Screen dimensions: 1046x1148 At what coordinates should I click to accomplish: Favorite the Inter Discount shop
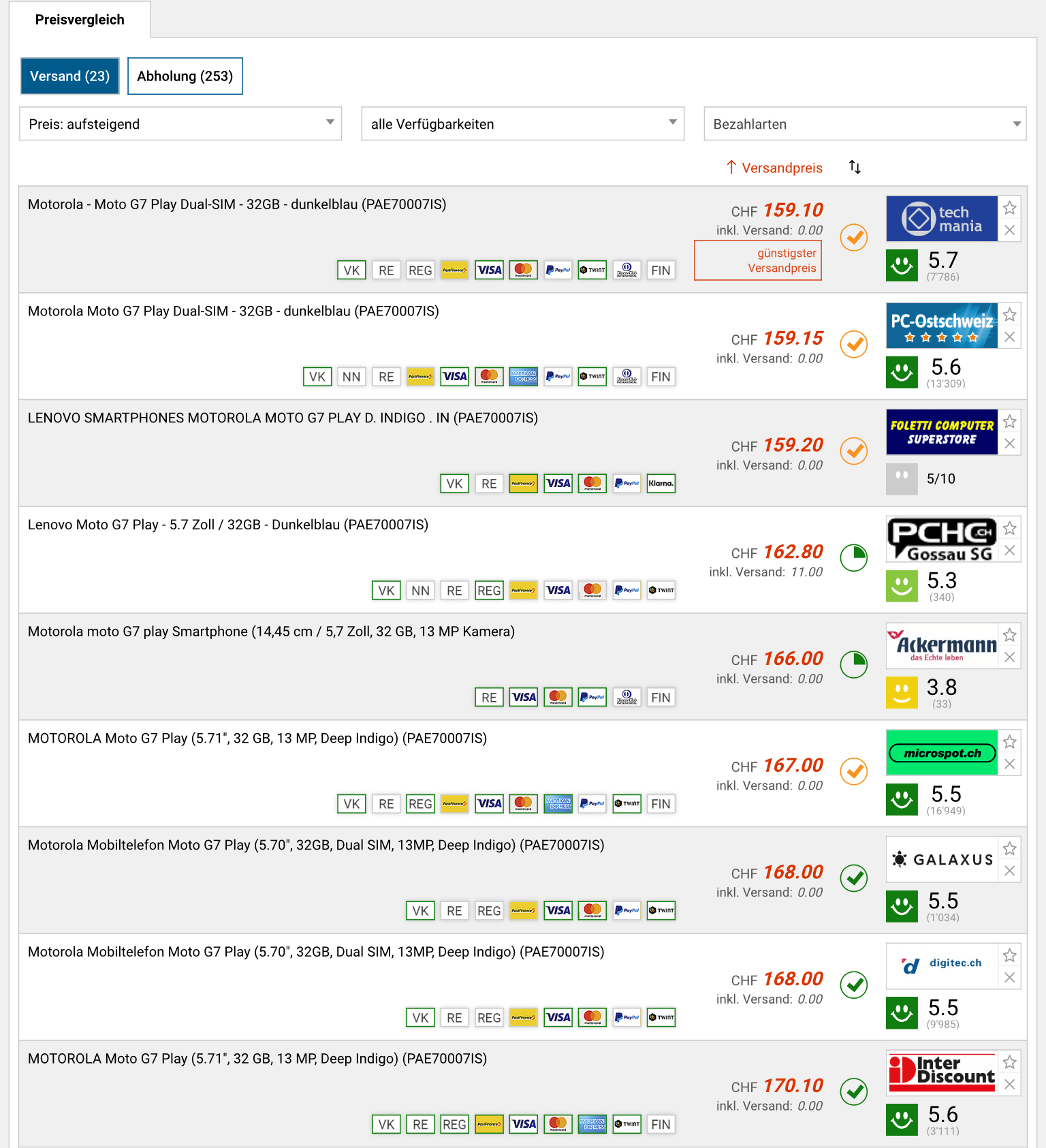[x=1010, y=1062]
